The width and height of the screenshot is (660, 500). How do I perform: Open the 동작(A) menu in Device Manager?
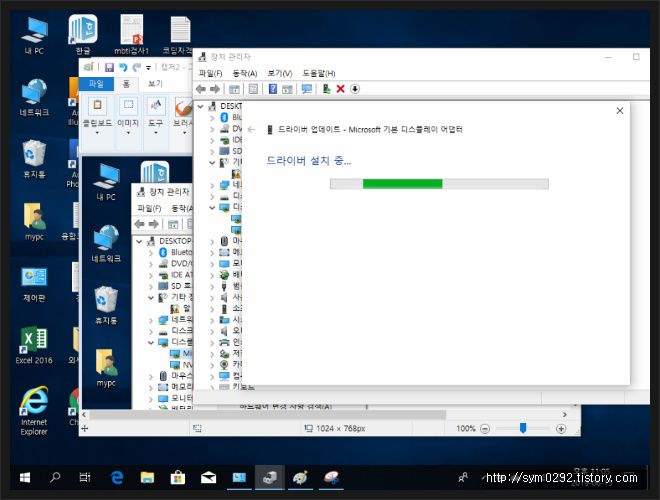tap(245, 73)
